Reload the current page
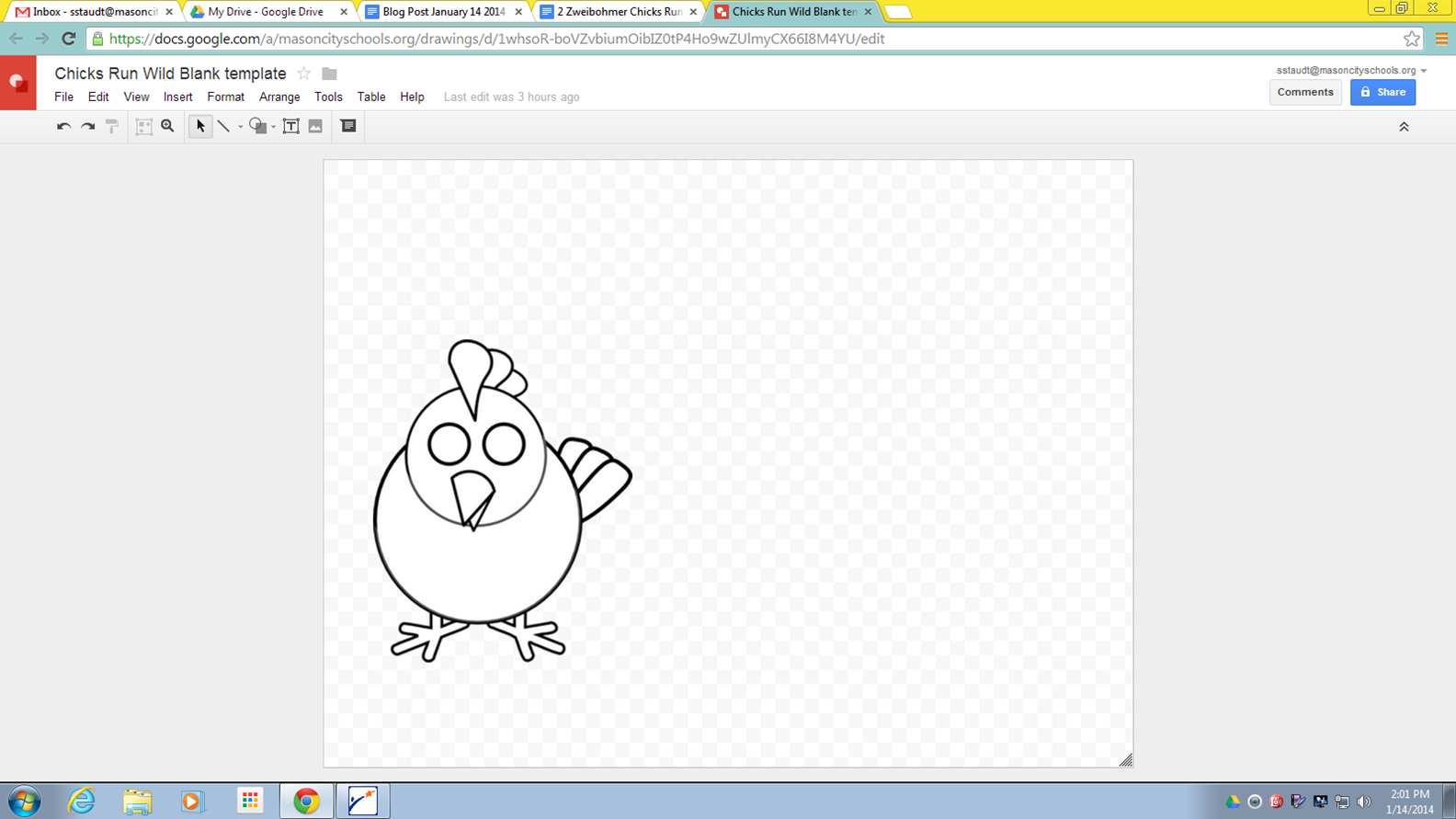 68,39
